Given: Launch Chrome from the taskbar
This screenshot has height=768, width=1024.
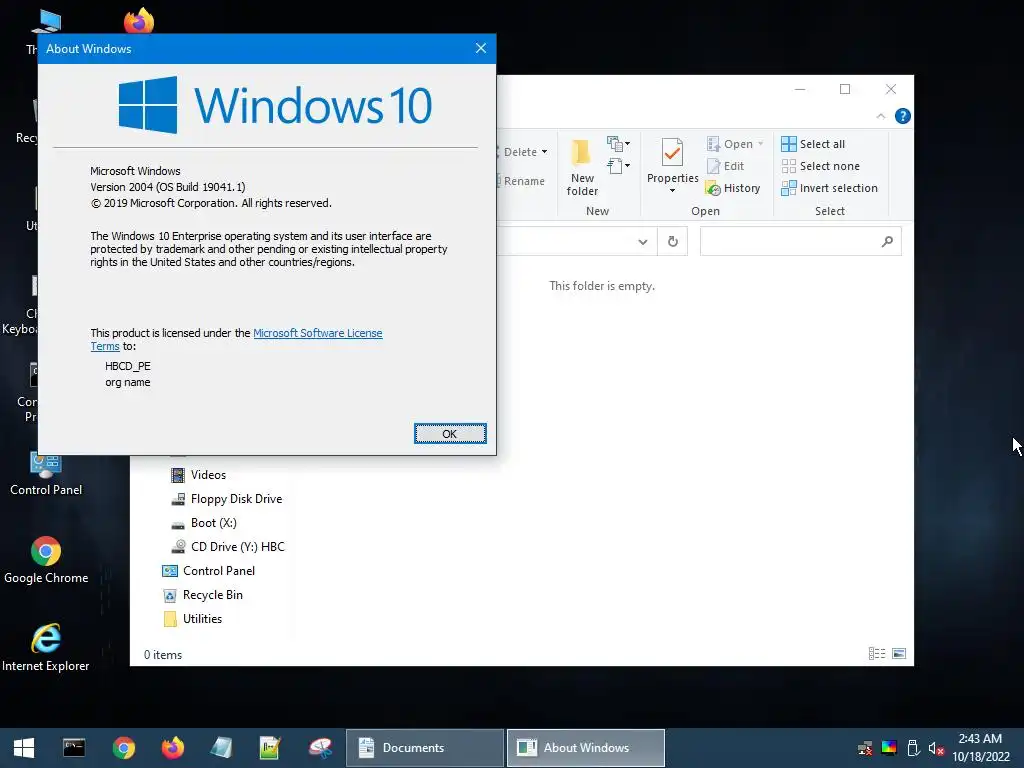Looking at the screenshot, I should tap(123, 748).
